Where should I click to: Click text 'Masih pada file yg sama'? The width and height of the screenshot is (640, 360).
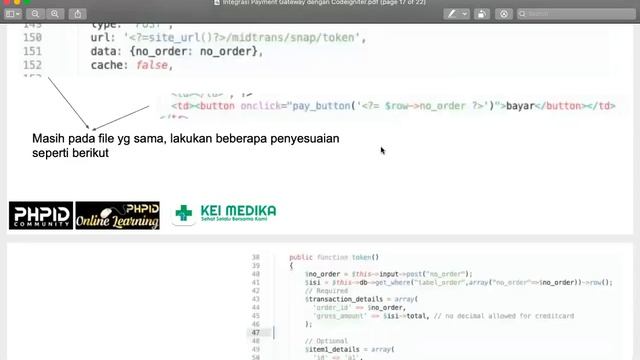(x=99, y=138)
